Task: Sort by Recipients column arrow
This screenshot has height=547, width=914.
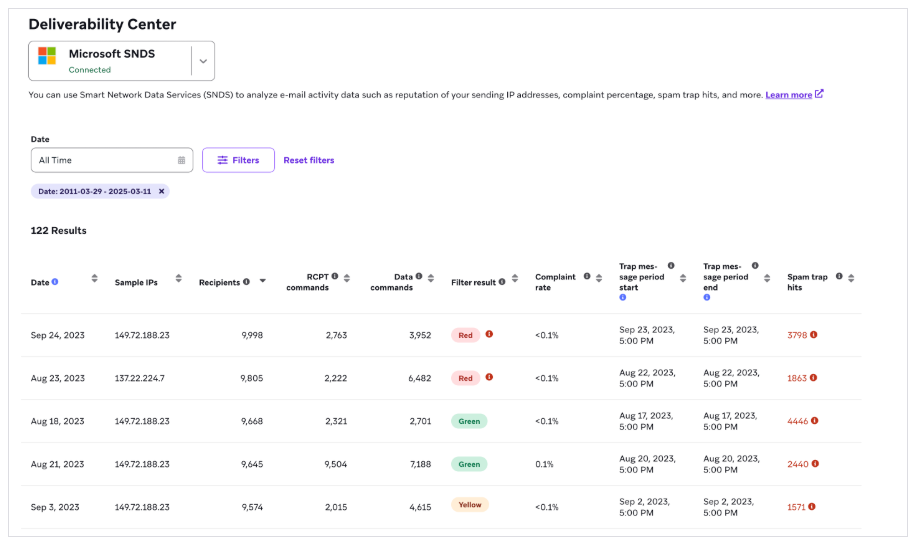Action: click(263, 282)
